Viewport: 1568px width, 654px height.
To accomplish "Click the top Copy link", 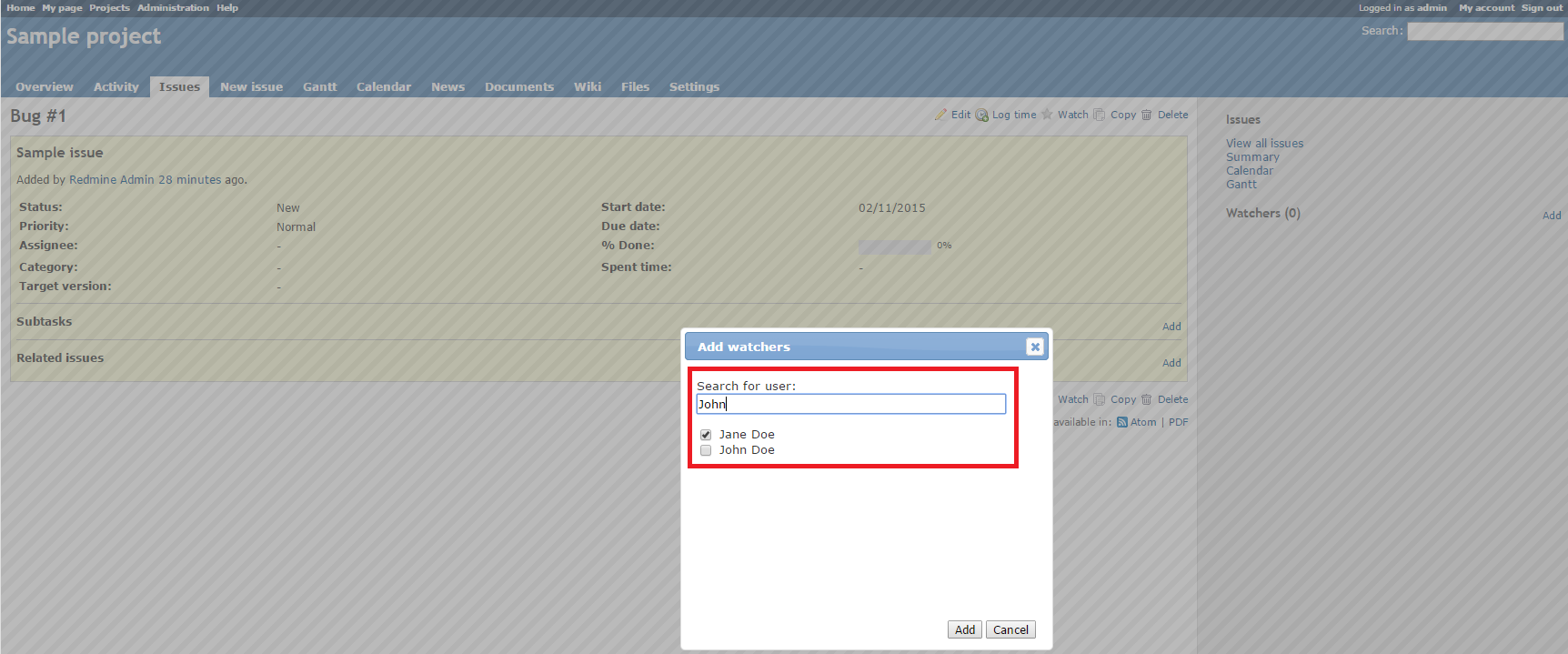I will (x=1123, y=115).
